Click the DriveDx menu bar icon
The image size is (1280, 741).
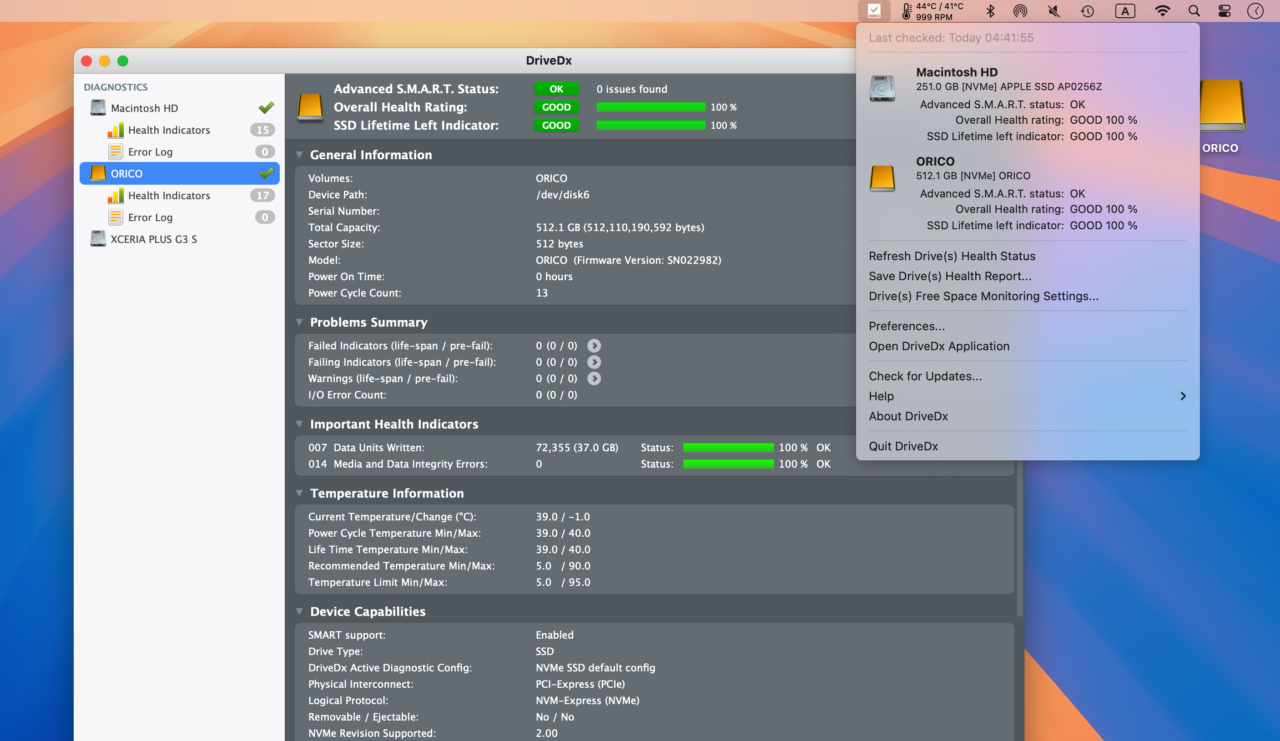pos(874,11)
